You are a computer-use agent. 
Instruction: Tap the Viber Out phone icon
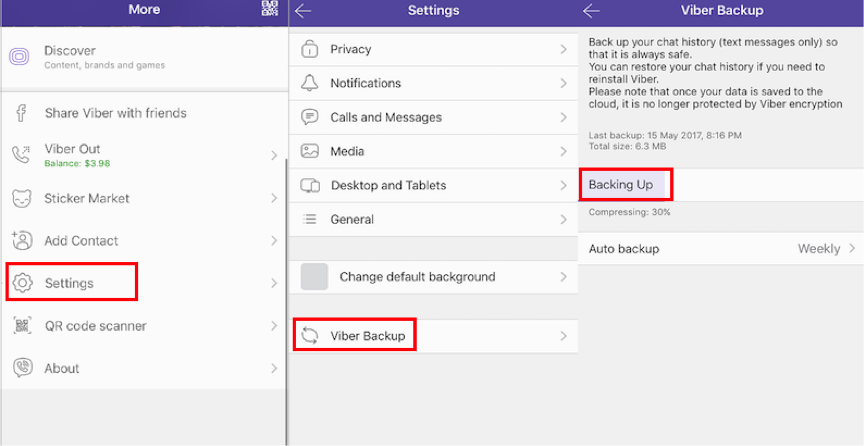[21, 155]
